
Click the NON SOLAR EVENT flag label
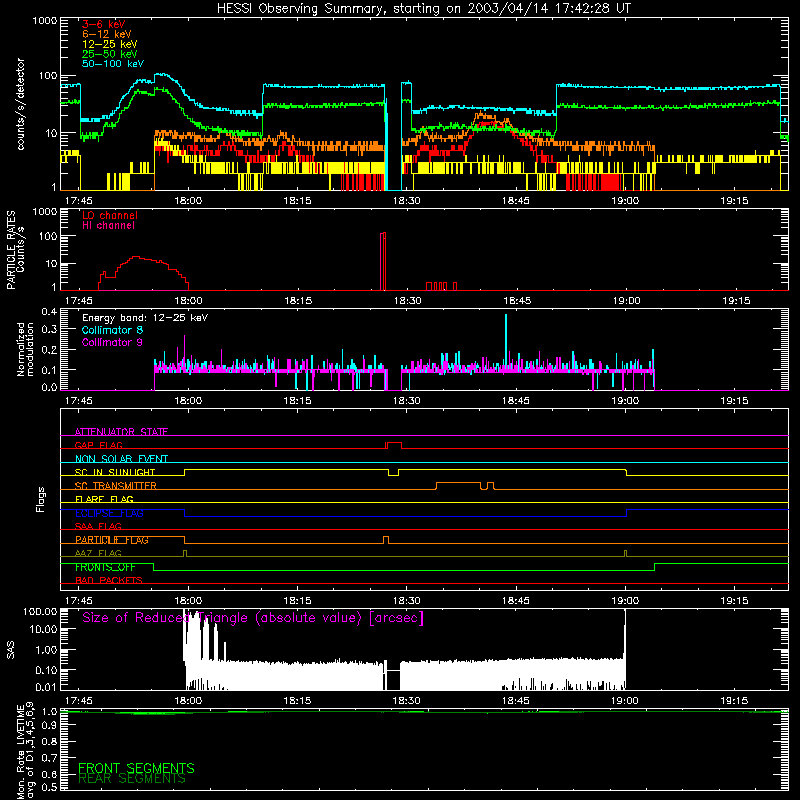coord(121,459)
